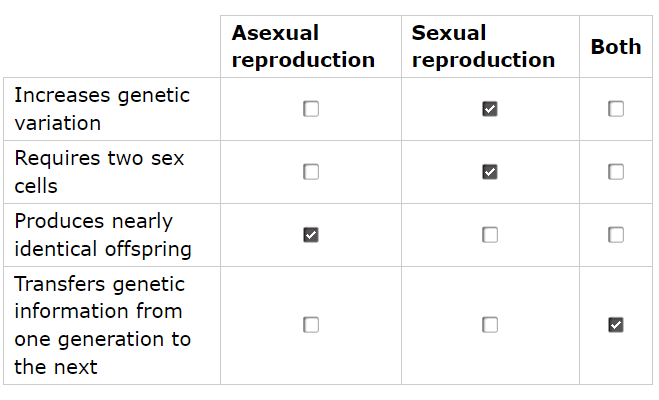
Task: Click the Requires two sex cells label
Action: (99, 172)
